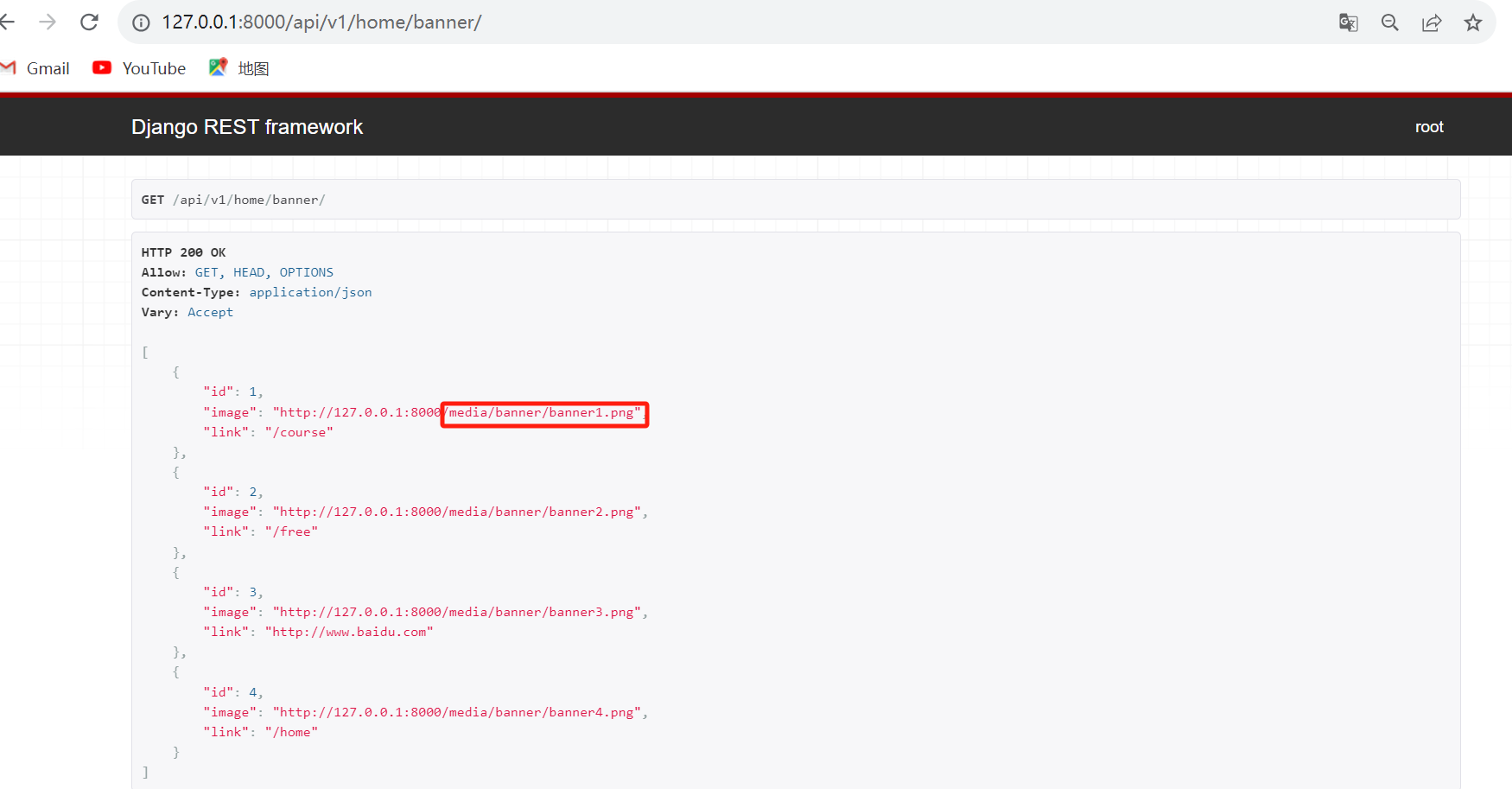Click the Accept value of Vary header
The width and height of the screenshot is (1512, 789).
210,312
